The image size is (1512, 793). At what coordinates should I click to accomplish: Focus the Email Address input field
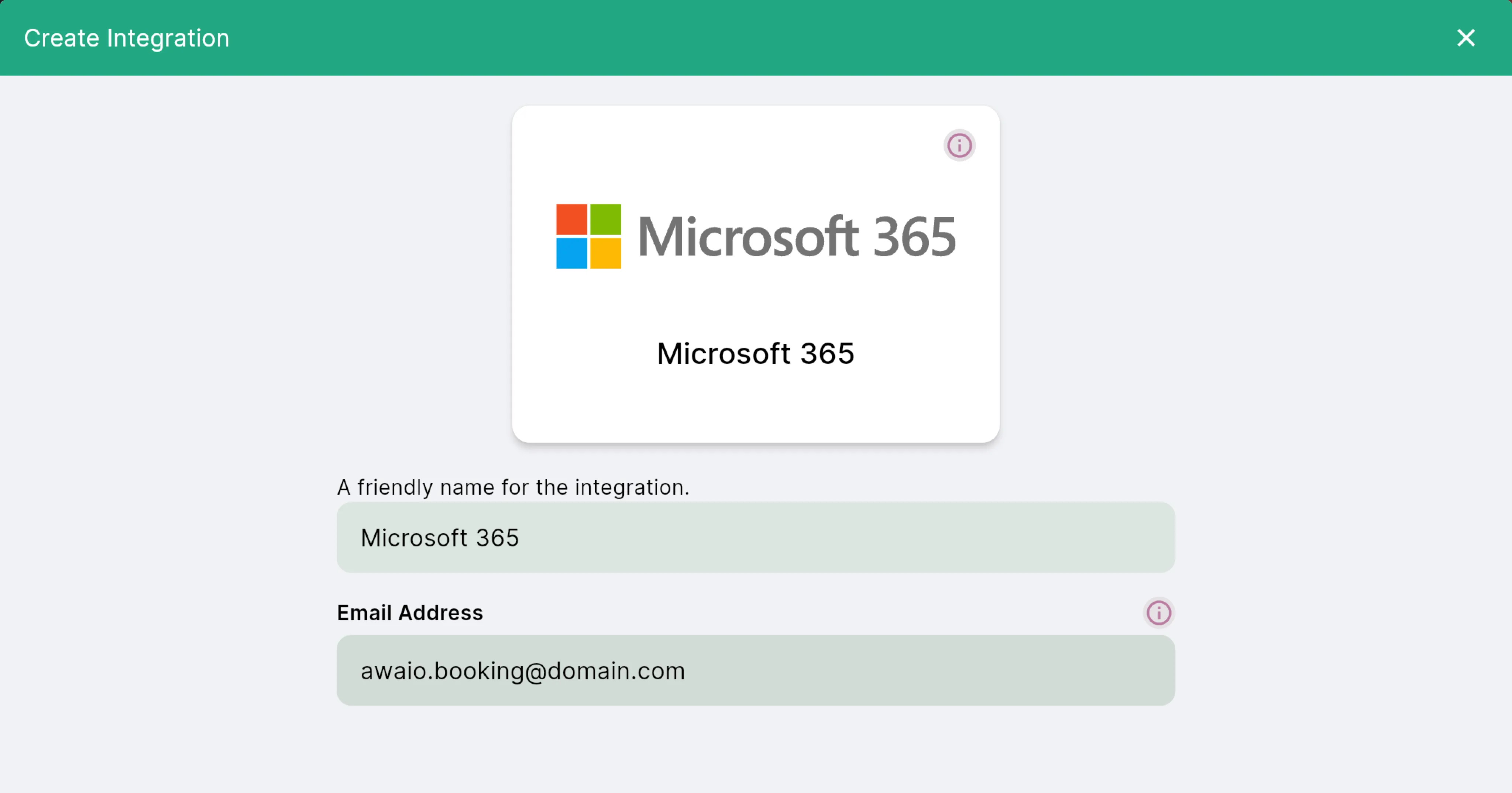pyautogui.click(x=755, y=670)
